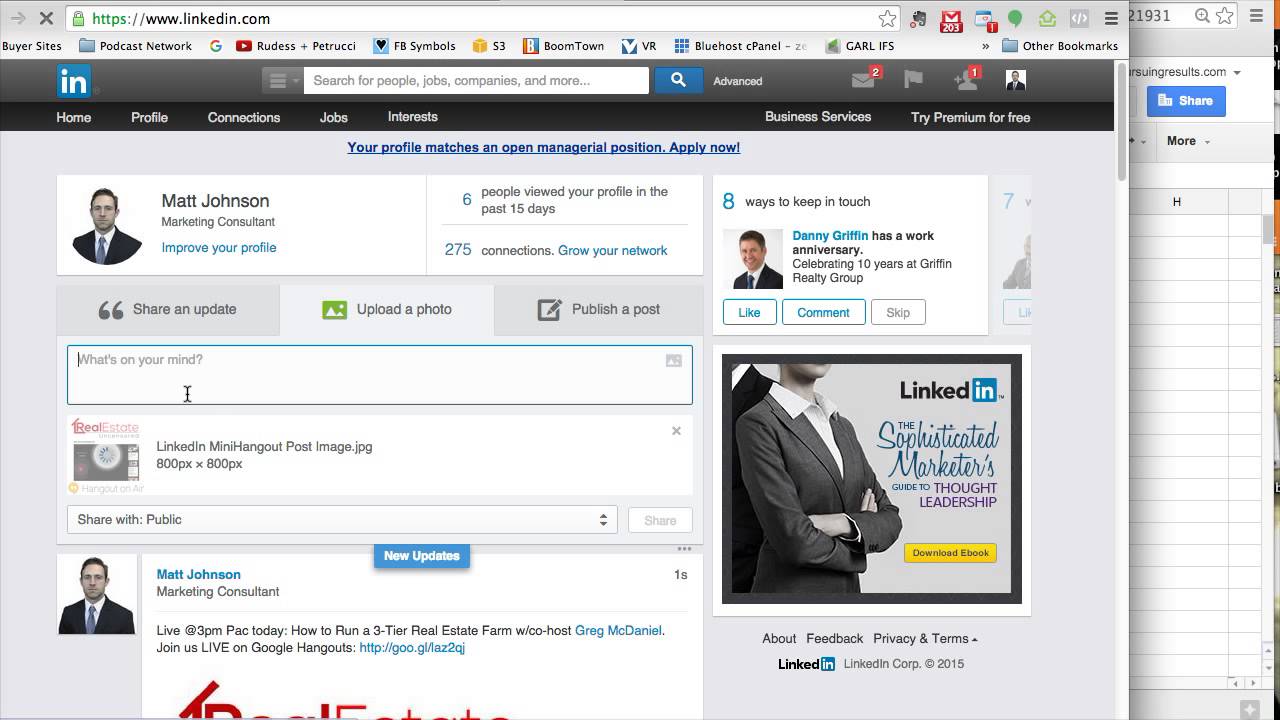Show hidden bookmarks with the double chevron
The width and height of the screenshot is (1280, 720).
(x=986, y=46)
